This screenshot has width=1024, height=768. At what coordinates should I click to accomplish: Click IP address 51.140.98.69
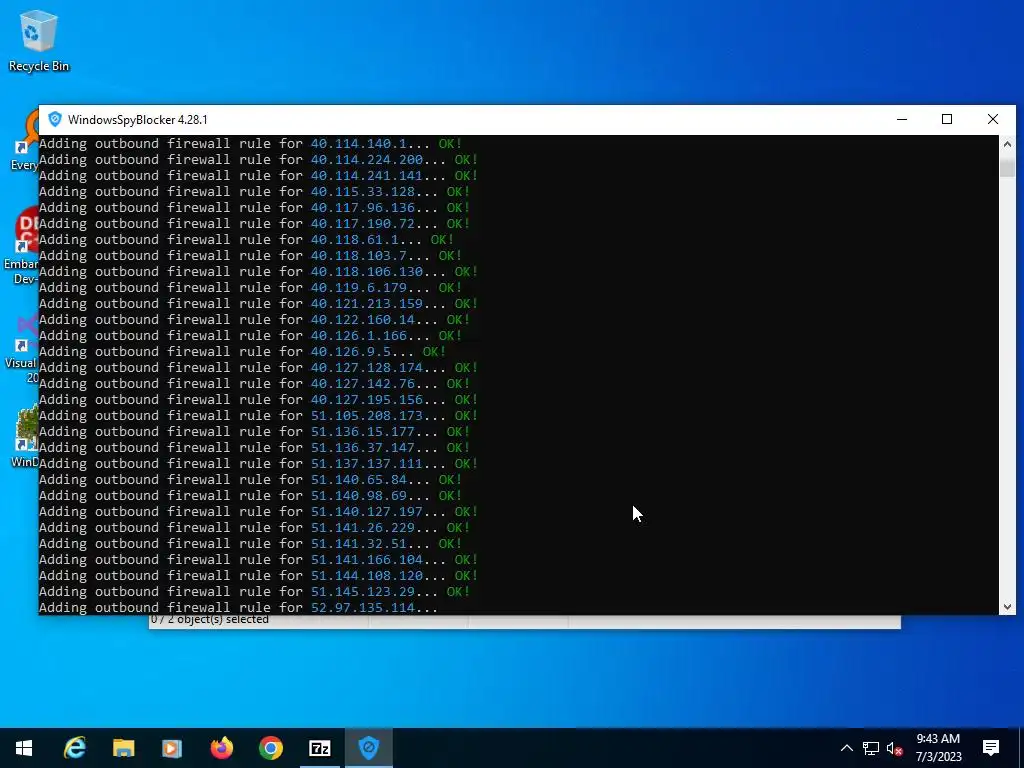click(x=358, y=496)
